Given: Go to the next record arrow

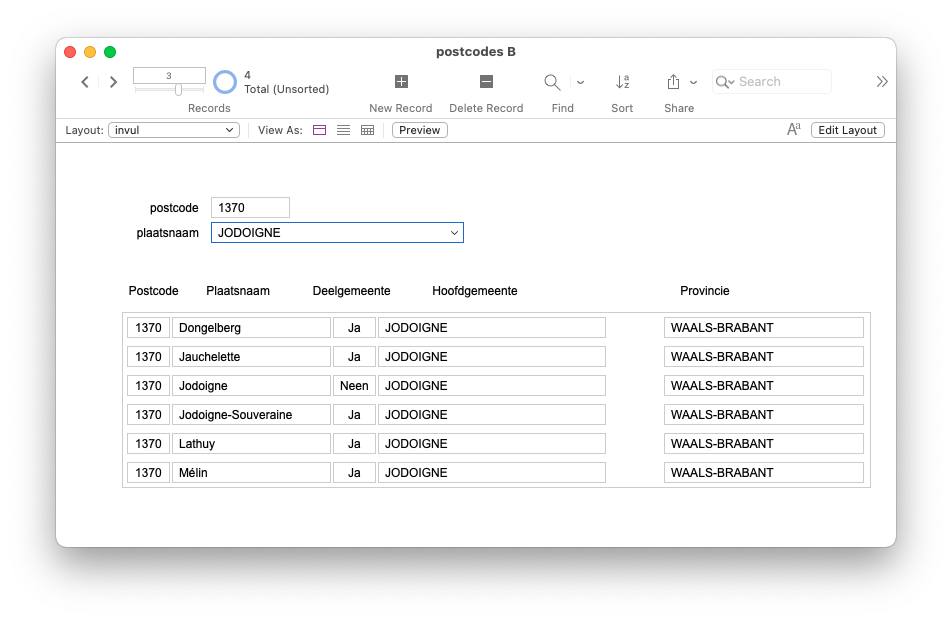Looking at the screenshot, I should pos(113,82).
